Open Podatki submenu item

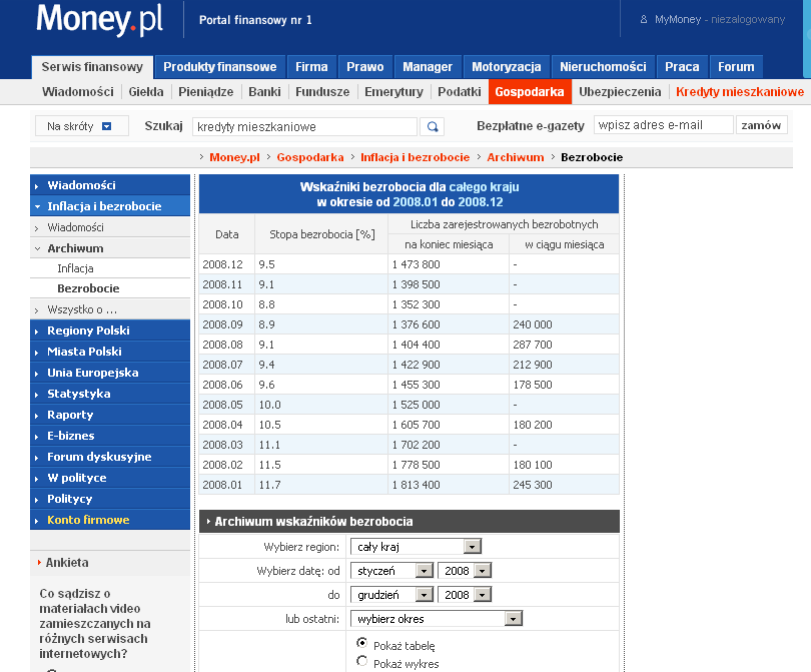click(x=459, y=92)
